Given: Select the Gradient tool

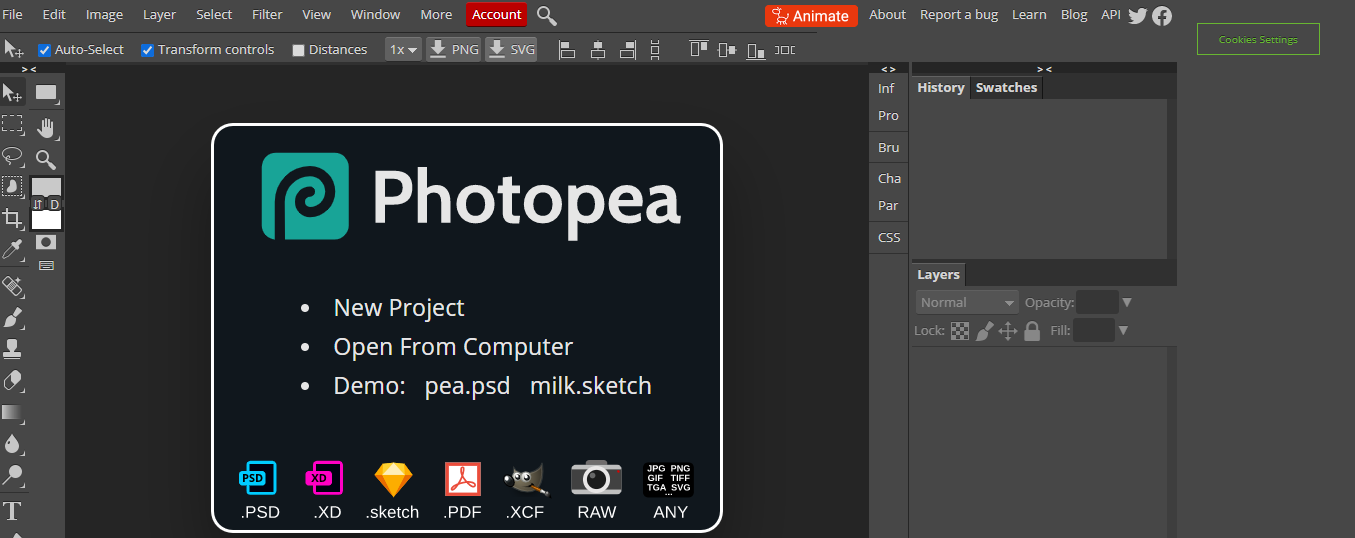Looking at the screenshot, I should pyautogui.click(x=13, y=412).
